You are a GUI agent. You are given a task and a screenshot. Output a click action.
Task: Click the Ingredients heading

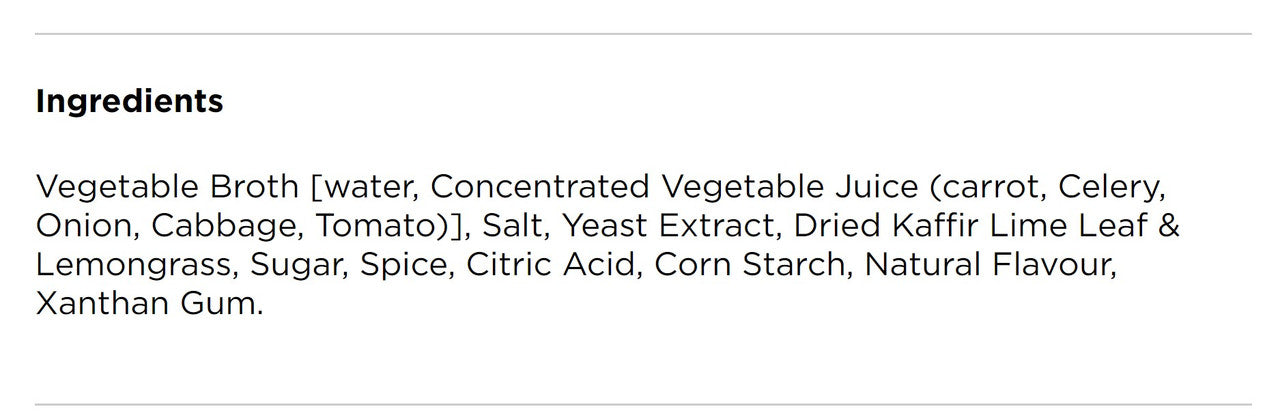(x=129, y=101)
